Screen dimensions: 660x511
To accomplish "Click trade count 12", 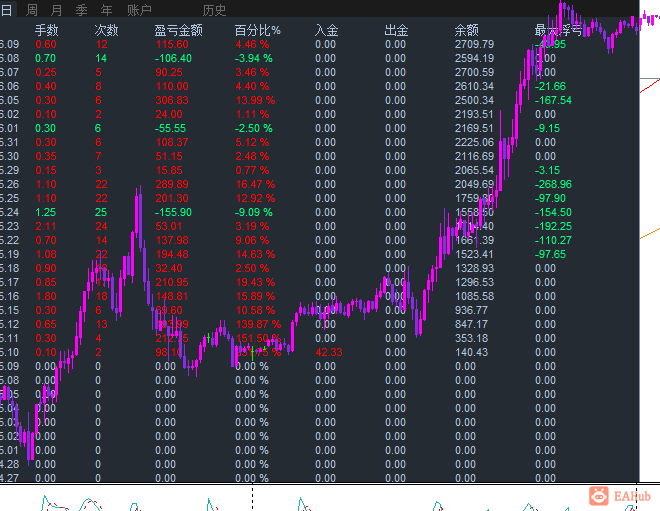I will point(101,44).
